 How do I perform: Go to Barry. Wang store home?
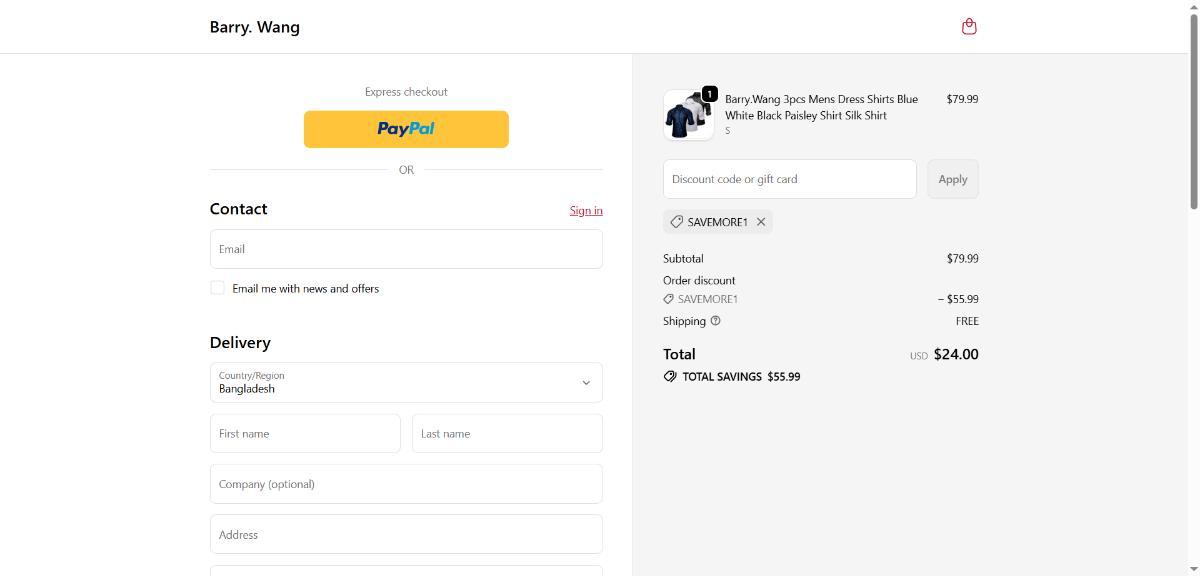[254, 27]
